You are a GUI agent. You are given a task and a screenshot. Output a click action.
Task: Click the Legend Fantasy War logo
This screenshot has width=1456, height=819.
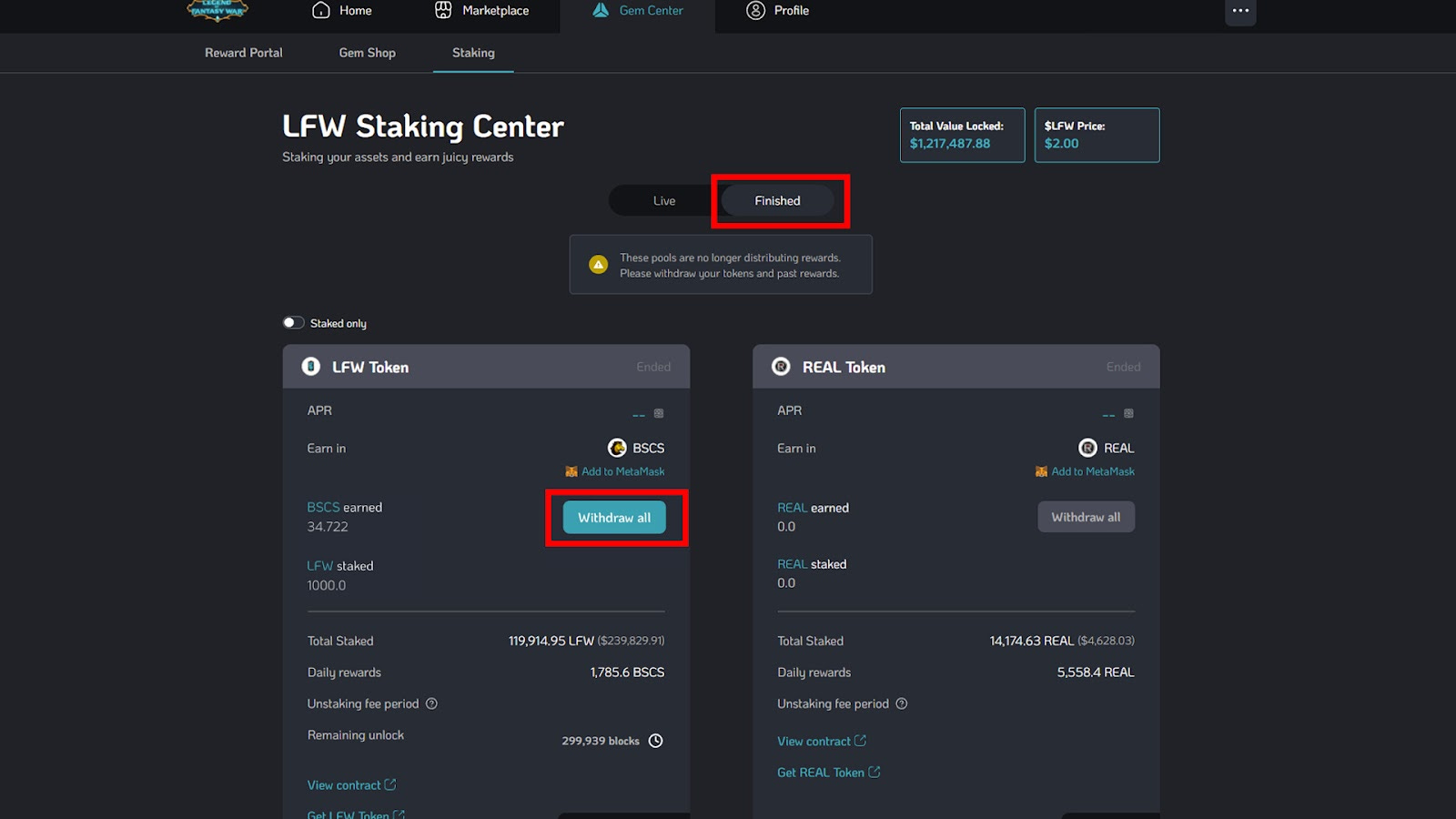click(x=217, y=10)
